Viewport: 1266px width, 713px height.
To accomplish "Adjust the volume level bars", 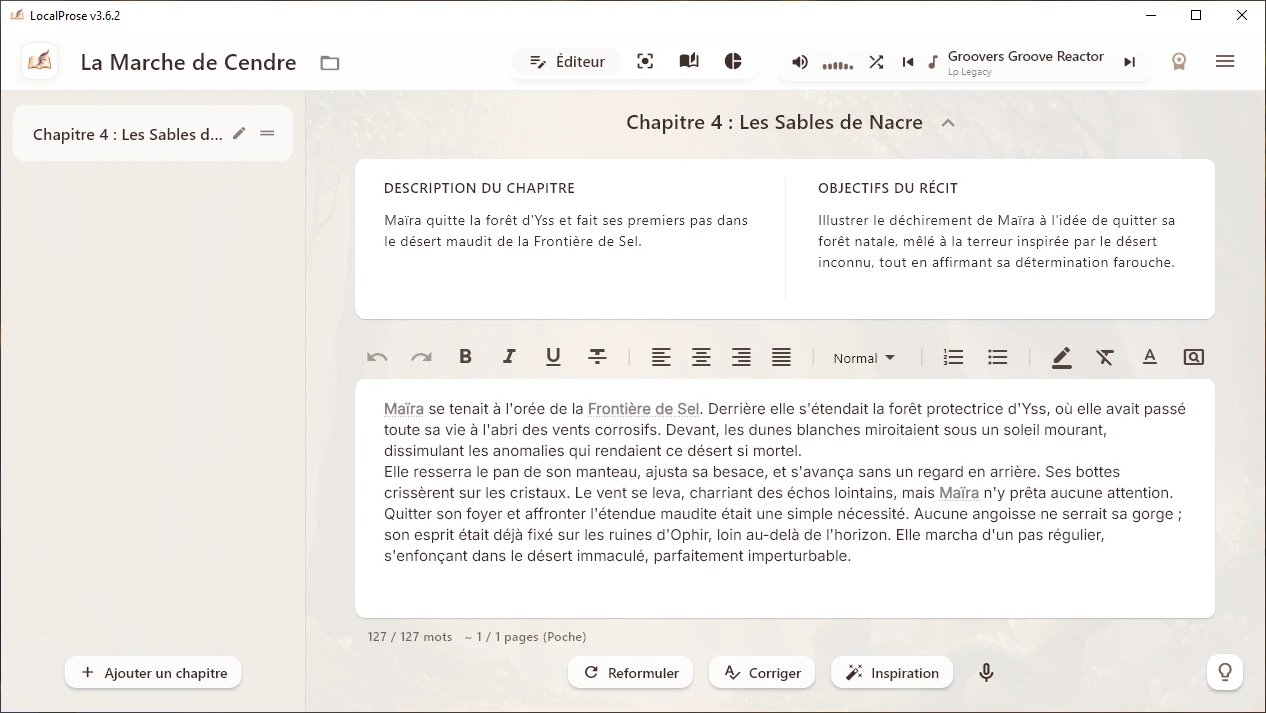I will coord(838,65).
